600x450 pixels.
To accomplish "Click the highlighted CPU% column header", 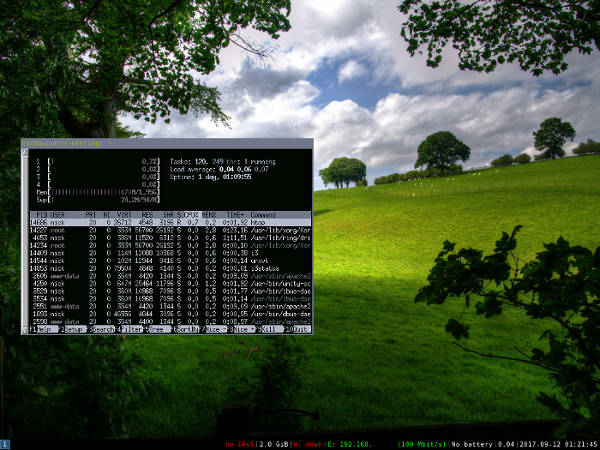I will coord(191,215).
